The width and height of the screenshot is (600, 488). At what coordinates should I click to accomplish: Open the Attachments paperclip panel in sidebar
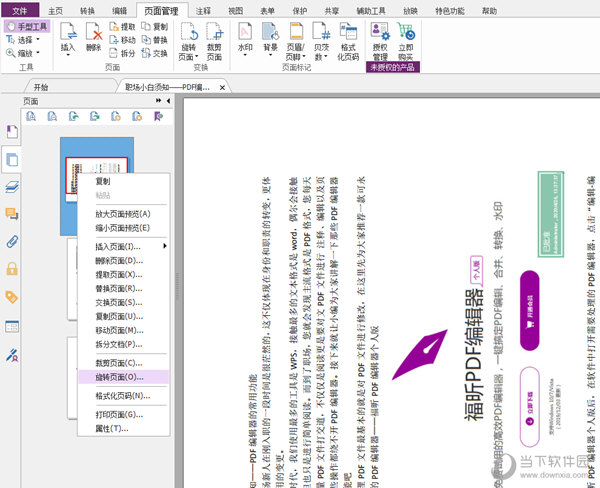click(x=12, y=241)
